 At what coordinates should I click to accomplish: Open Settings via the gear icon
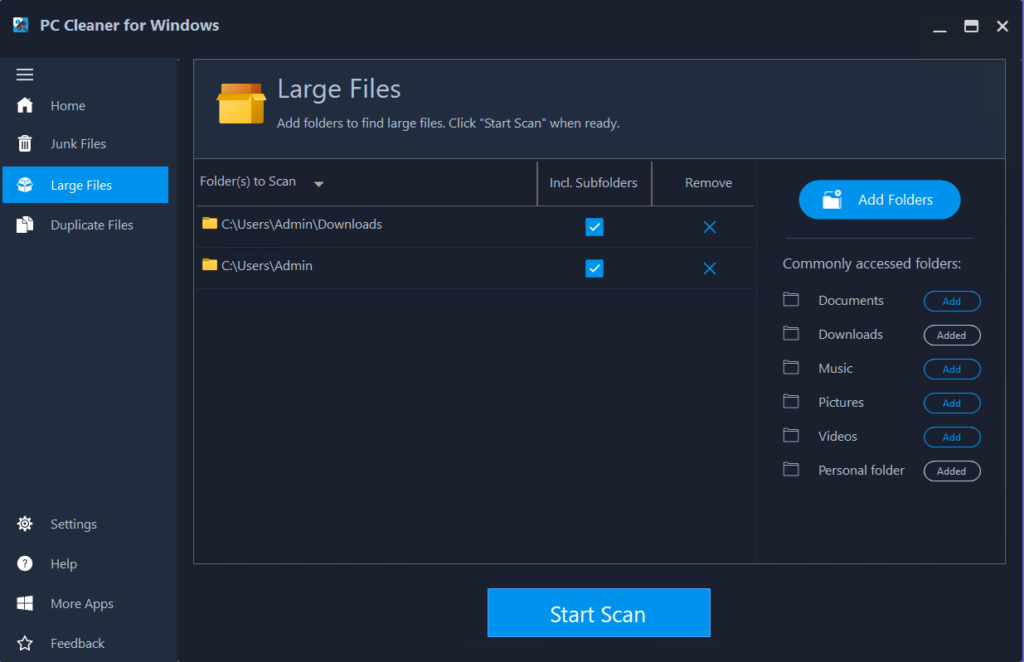click(x=24, y=523)
